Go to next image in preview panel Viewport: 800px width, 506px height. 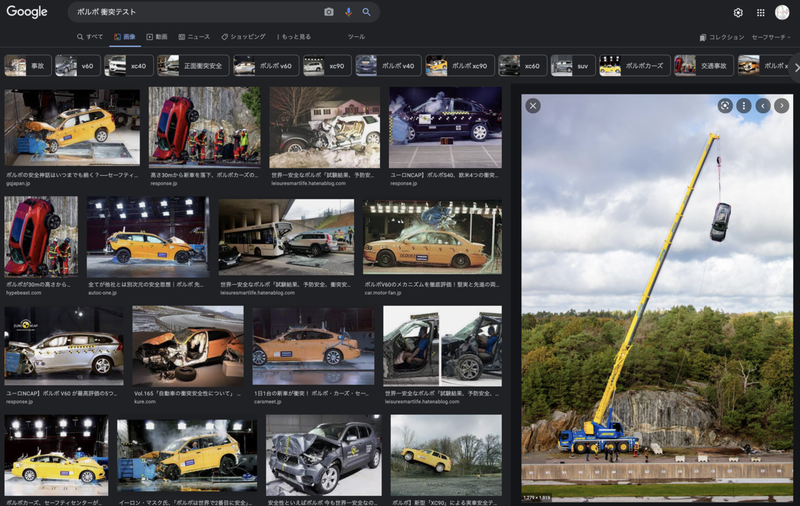[x=782, y=105]
